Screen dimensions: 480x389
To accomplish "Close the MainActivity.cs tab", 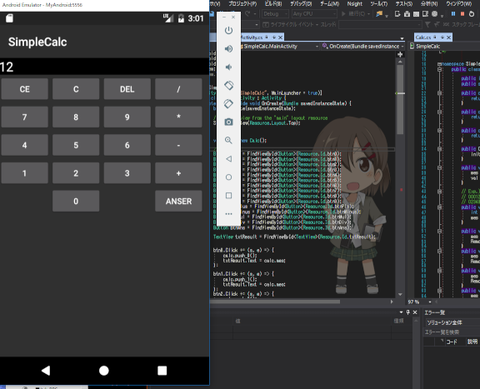I will point(281,37).
